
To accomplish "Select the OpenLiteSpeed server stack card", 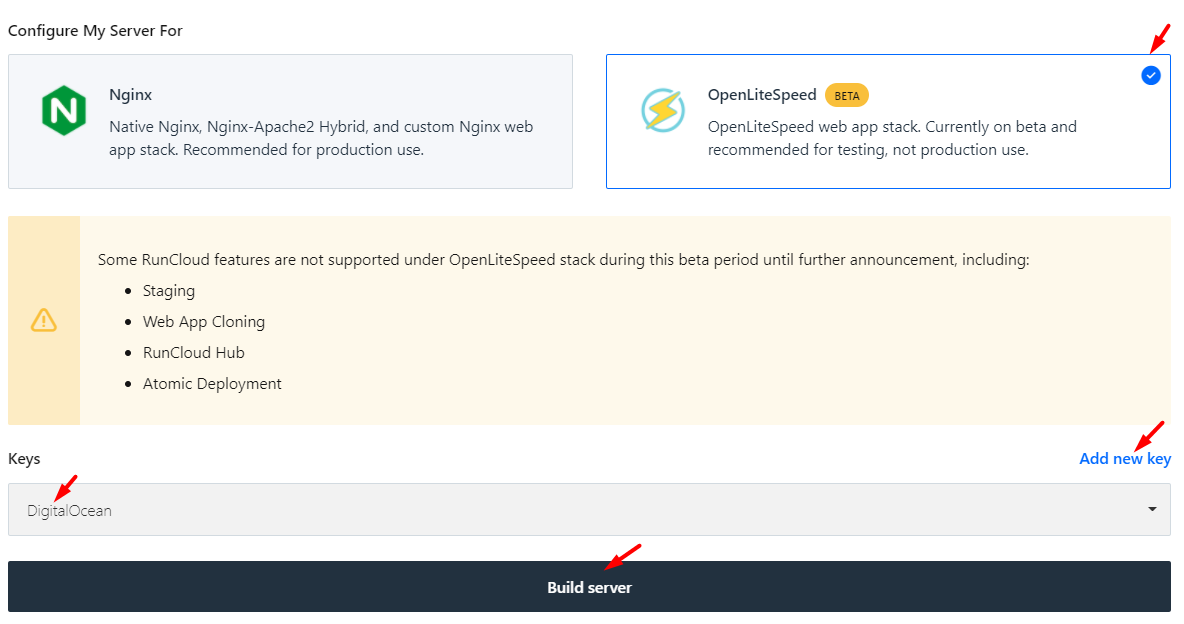I will tap(888, 122).
